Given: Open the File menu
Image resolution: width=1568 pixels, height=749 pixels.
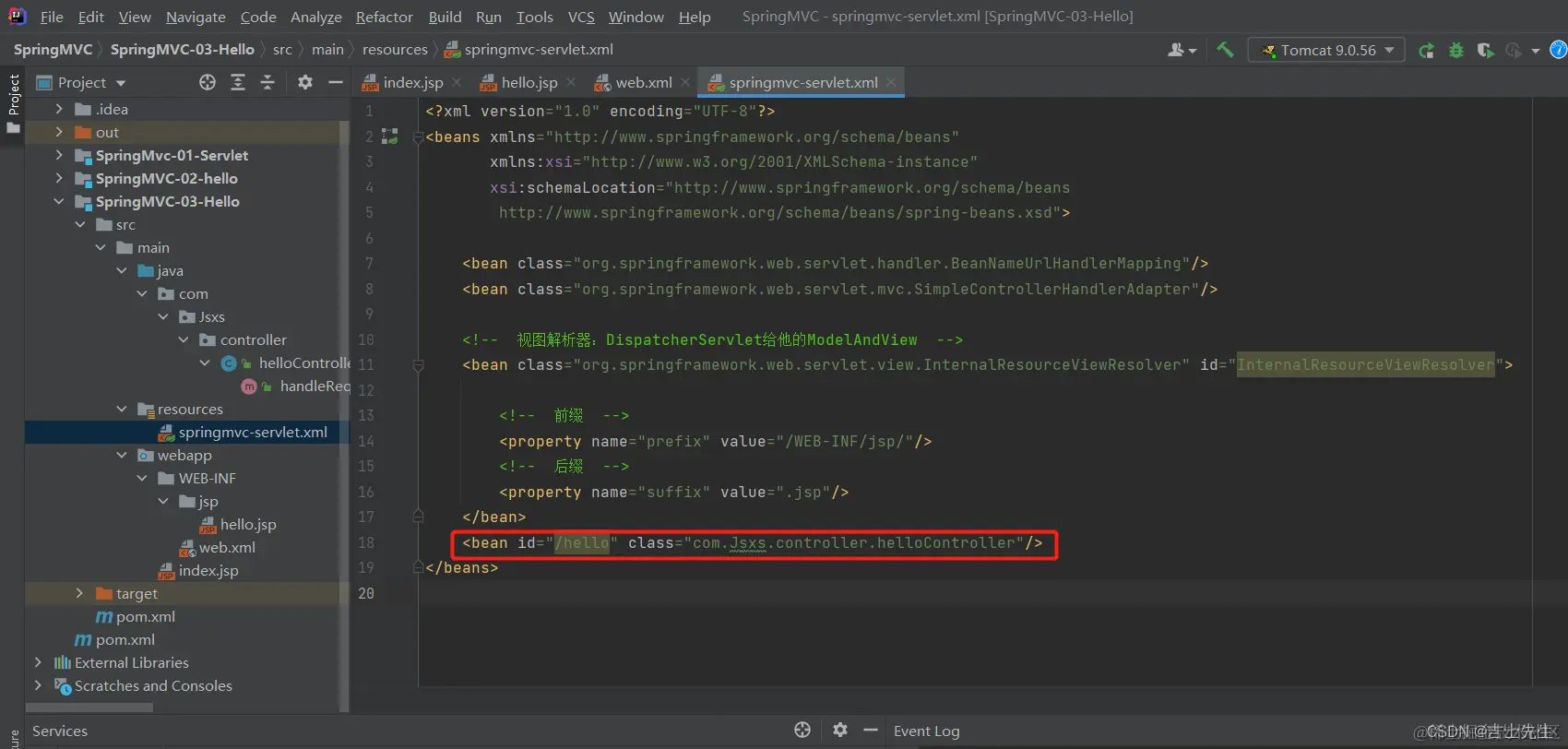Looking at the screenshot, I should pos(52,17).
